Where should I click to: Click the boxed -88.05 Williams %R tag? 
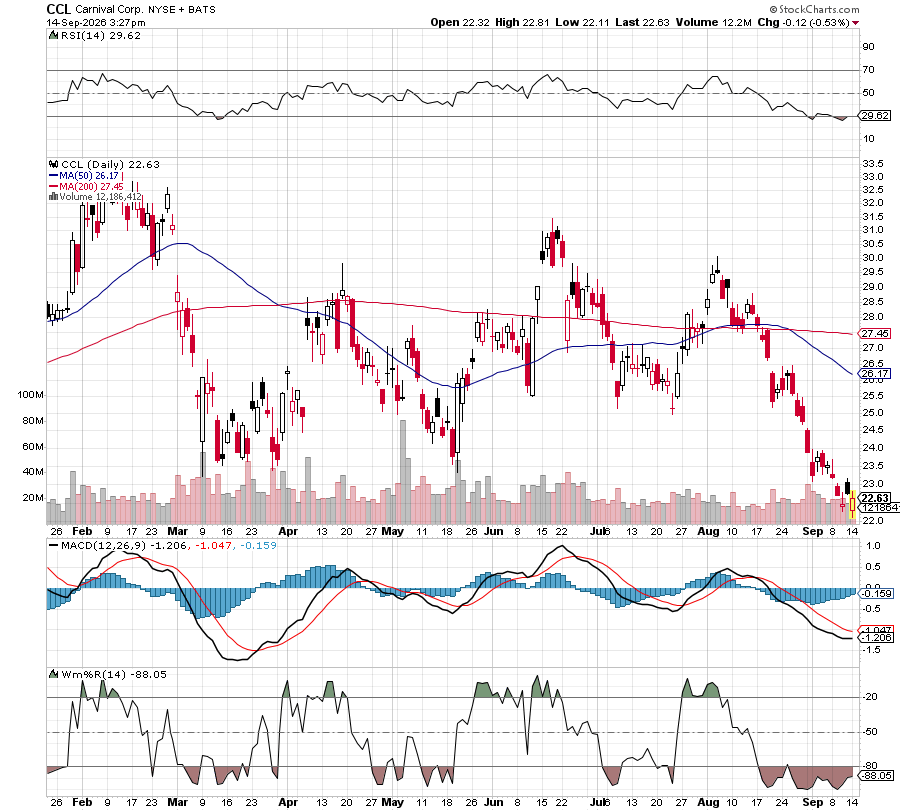(876, 775)
